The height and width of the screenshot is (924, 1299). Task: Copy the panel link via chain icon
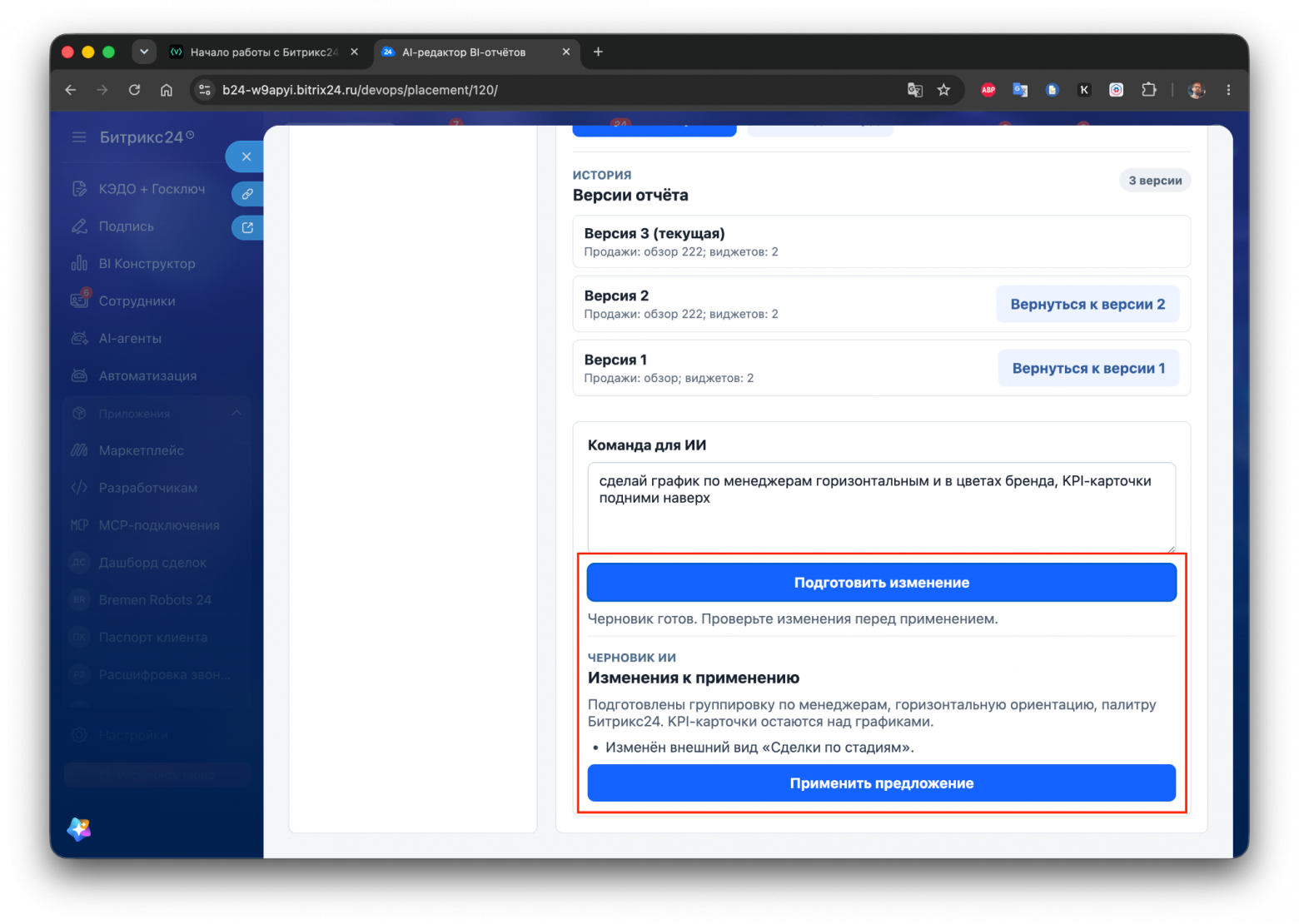coord(247,194)
